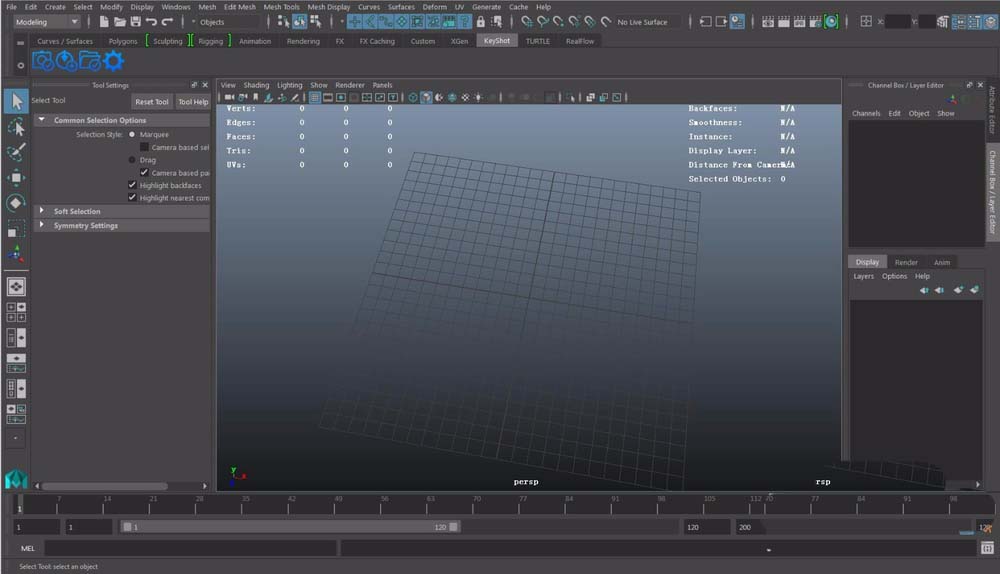Screen dimensions: 1000x574
Task: Activate the Paint Selection tool
Action: tap(16, 152)
